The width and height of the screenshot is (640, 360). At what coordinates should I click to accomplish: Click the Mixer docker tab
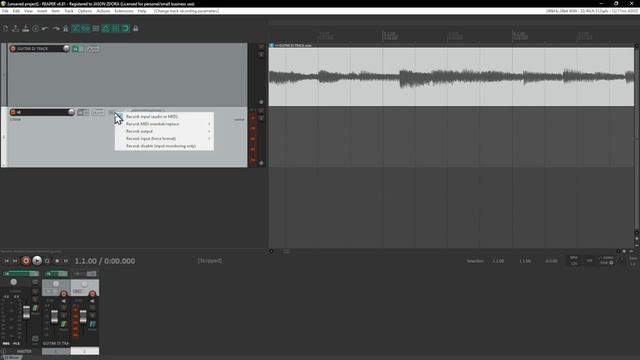(12, 358)
